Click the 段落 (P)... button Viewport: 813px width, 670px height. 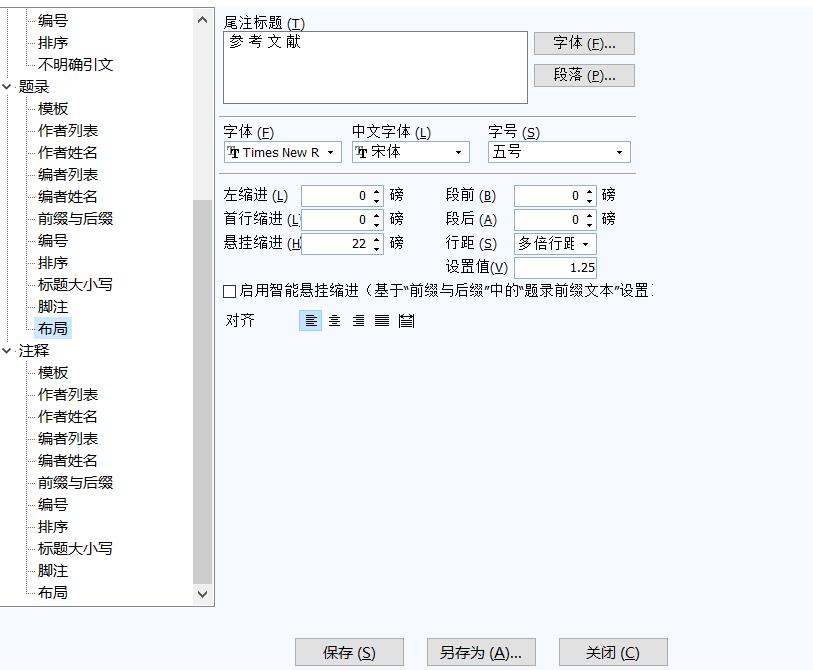584,75
